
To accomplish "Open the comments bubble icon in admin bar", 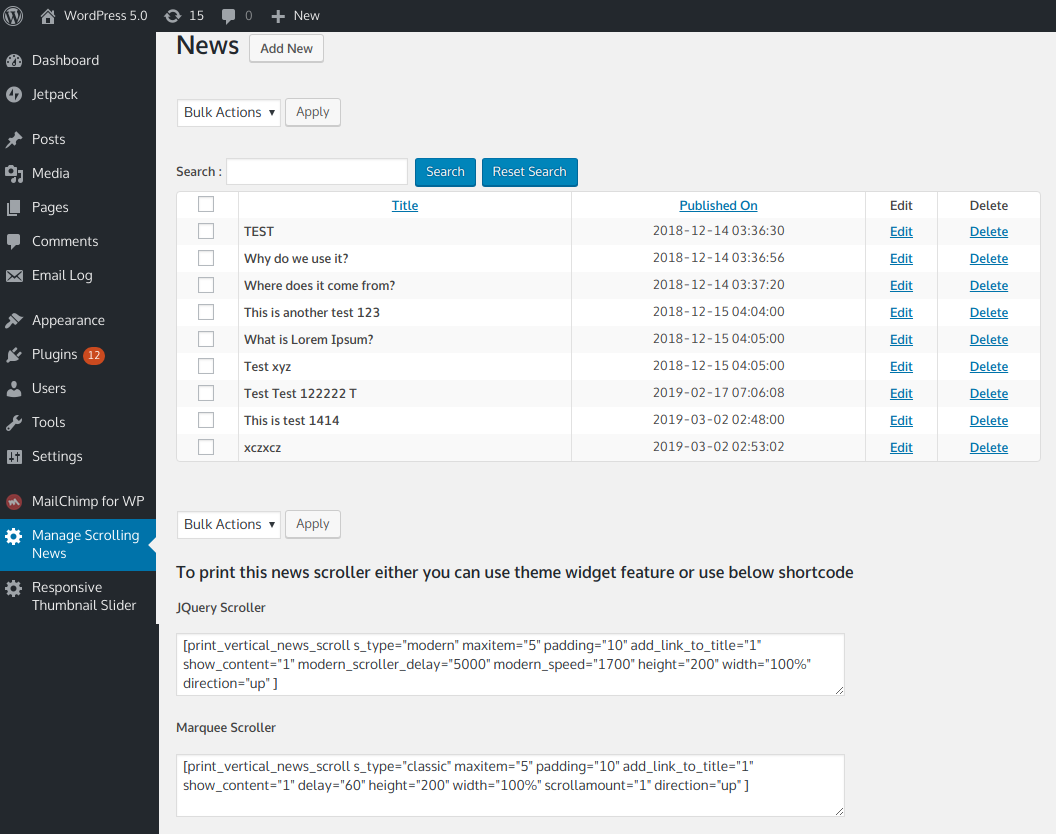I will pos(228,16).
